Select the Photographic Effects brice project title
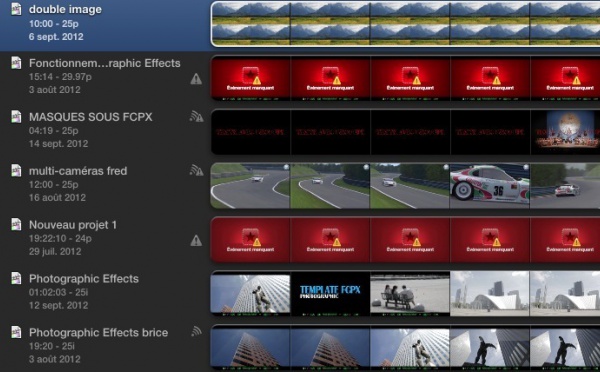 [98, 333]
